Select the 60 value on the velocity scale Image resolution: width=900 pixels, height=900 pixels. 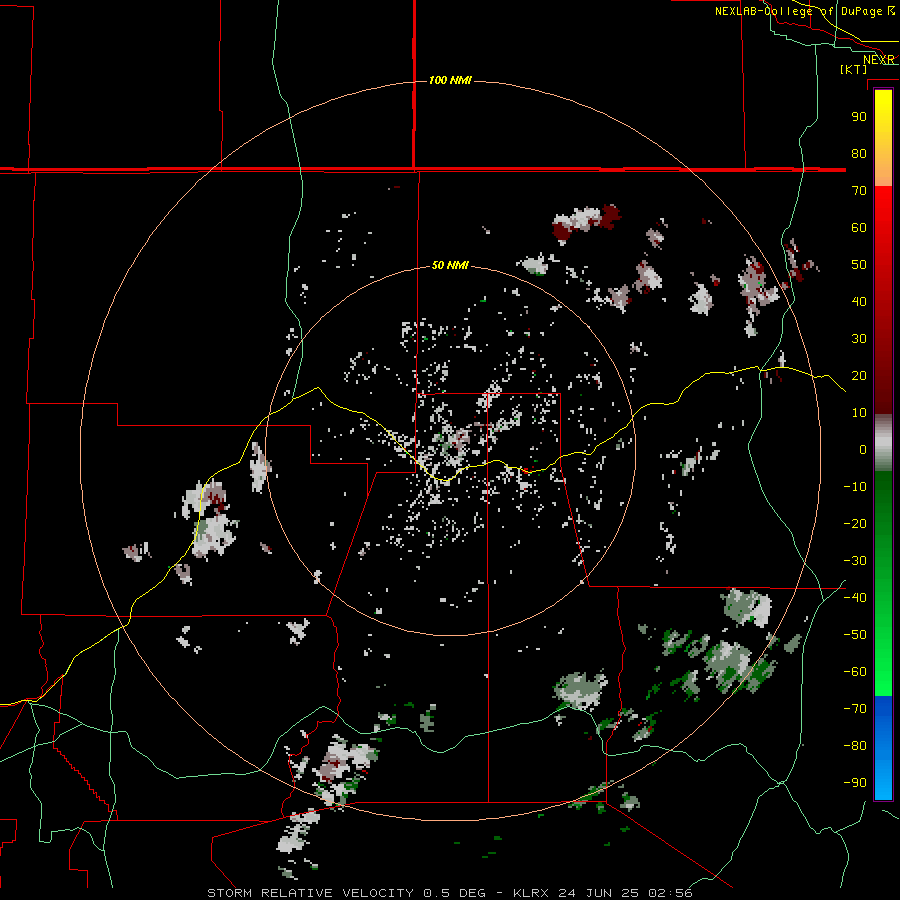(859, 227)
